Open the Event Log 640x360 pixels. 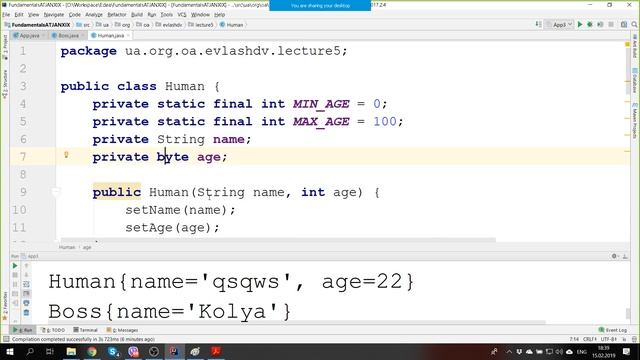[613, 330]
